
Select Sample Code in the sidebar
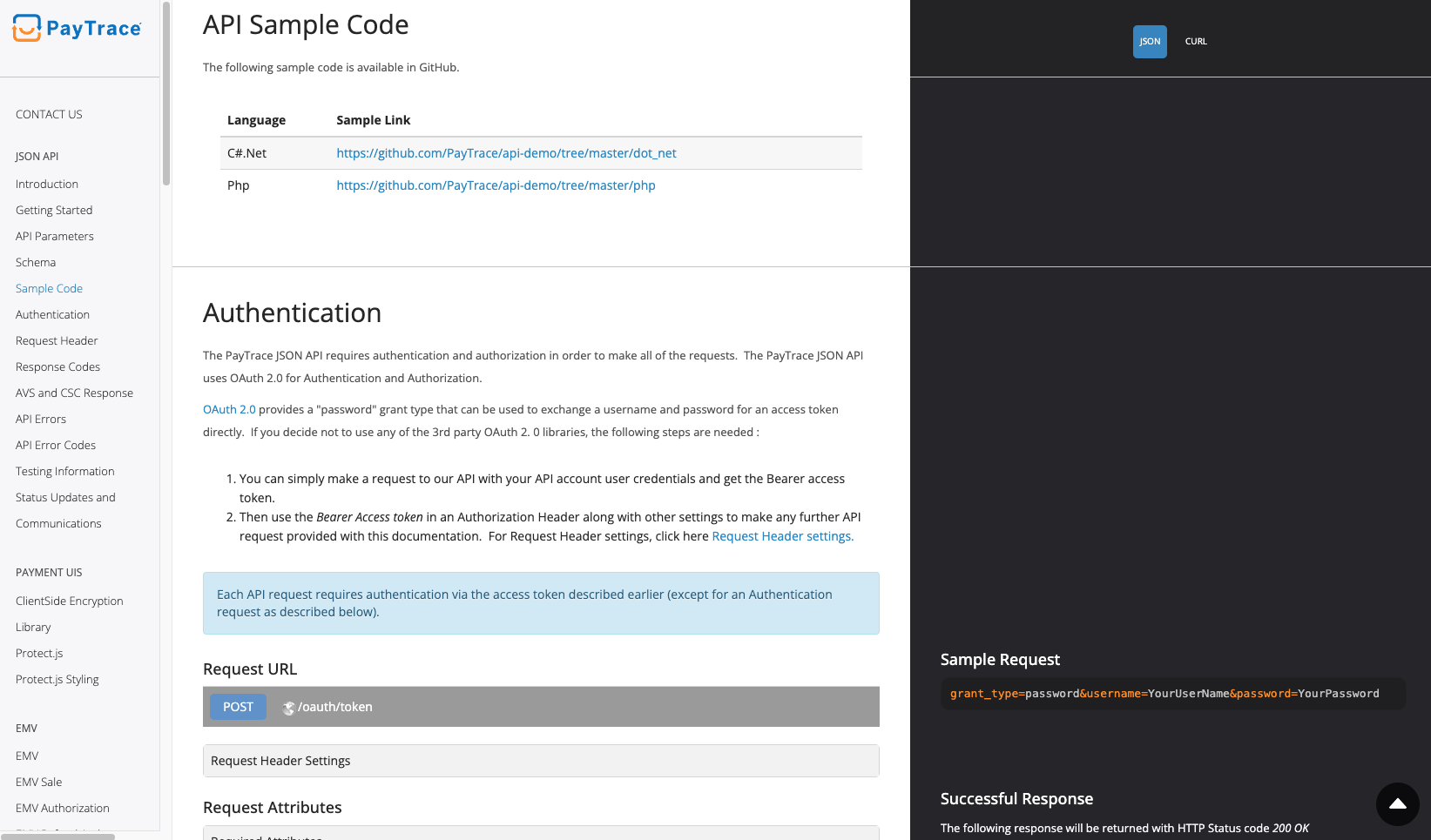[49, 288]
